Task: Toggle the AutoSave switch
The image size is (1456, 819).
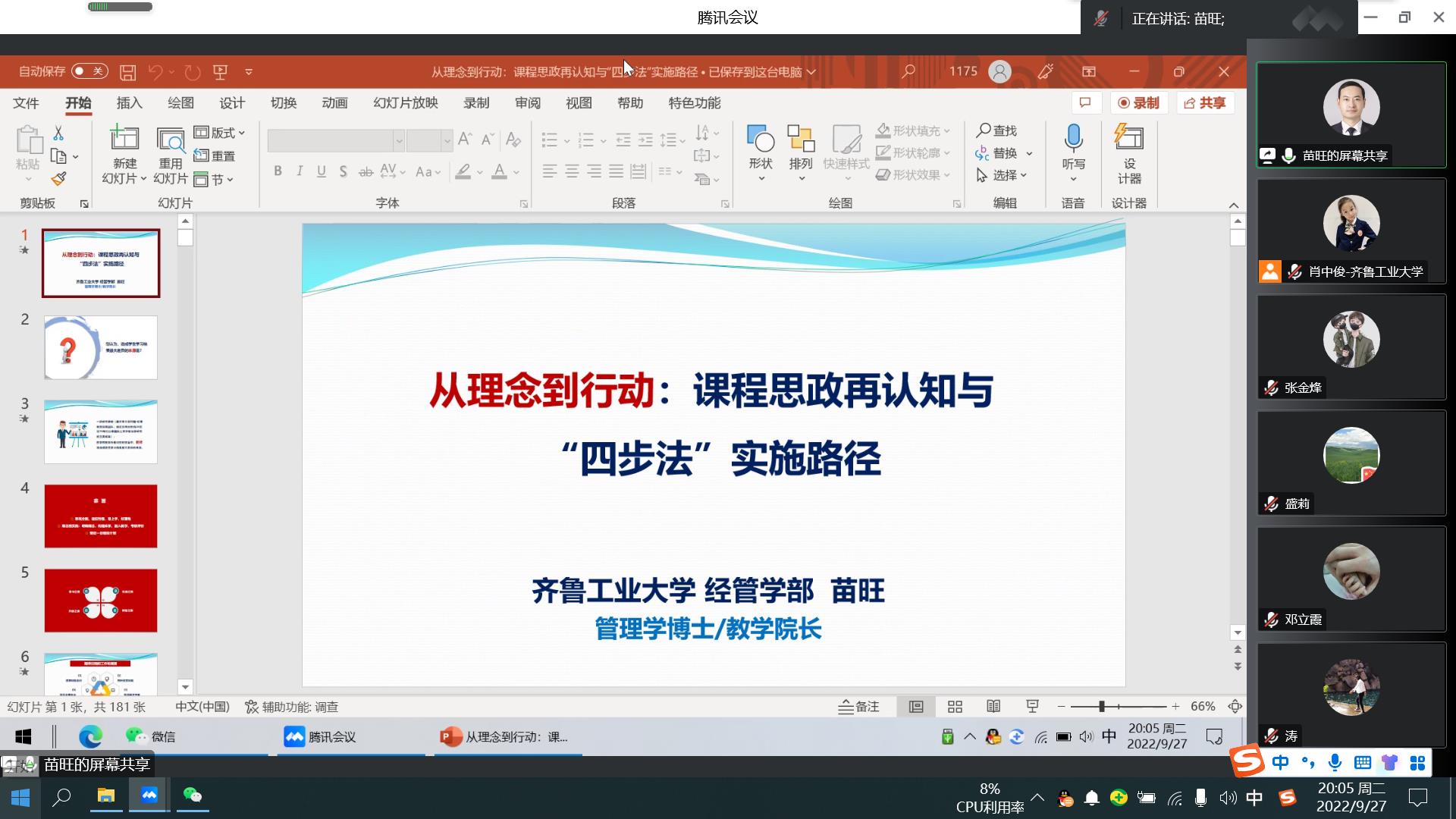Action: click(x=89, y=71)
